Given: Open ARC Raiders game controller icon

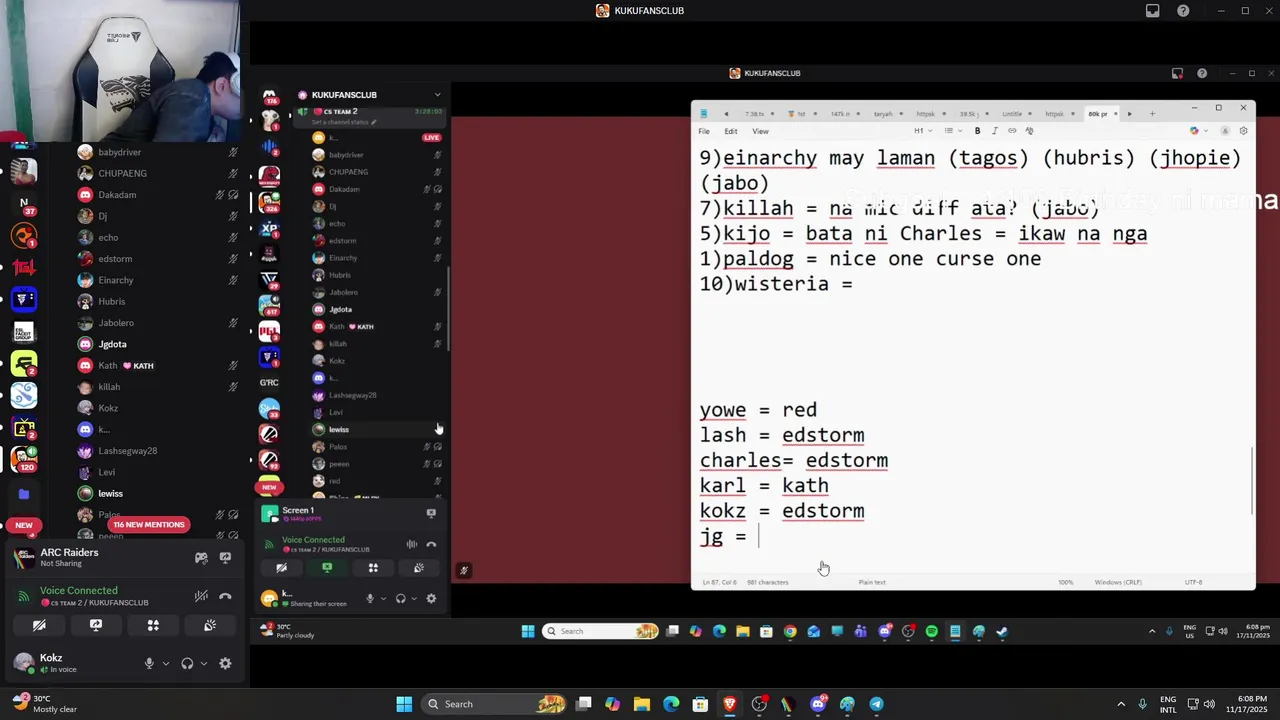Looking at the screenshot, I should pyautogui.click(x=201, y=558).
